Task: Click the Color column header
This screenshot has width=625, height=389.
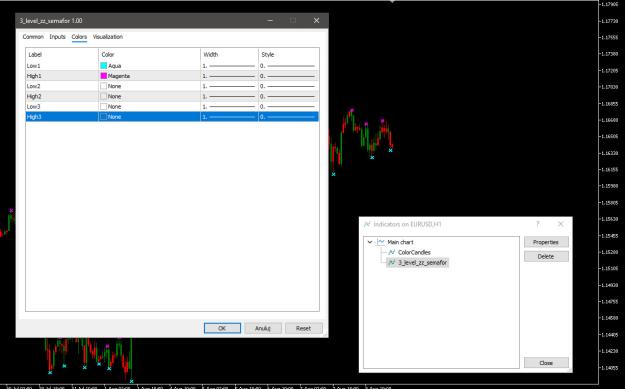Action: (x=149, y=55)
